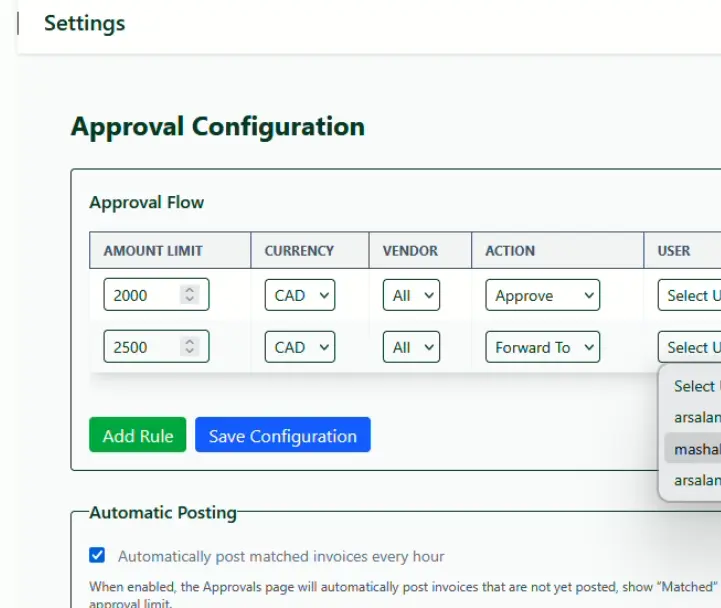The width and height of the screenshot is (721, 608).
Task: Expand the first row's vendor All dropdown
Action: click(411, 295)
